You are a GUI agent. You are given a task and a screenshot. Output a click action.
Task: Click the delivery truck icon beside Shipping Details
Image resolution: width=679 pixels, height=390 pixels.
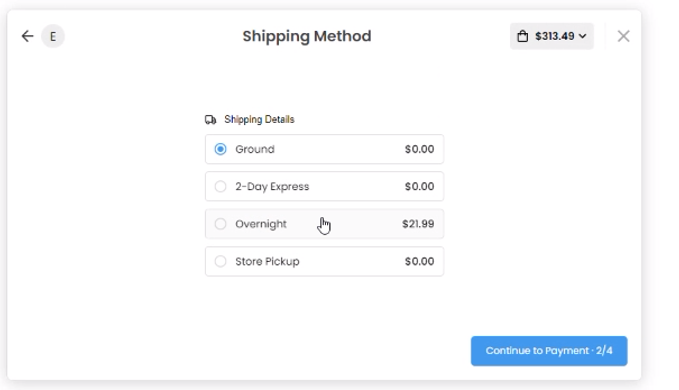click(x=210, y=119)
